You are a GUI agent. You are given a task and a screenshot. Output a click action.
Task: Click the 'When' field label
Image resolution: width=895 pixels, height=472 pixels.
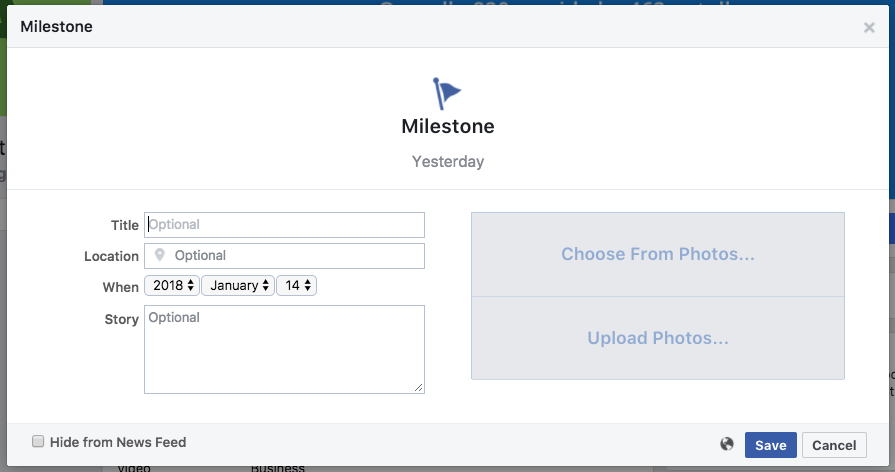[120, 287]
